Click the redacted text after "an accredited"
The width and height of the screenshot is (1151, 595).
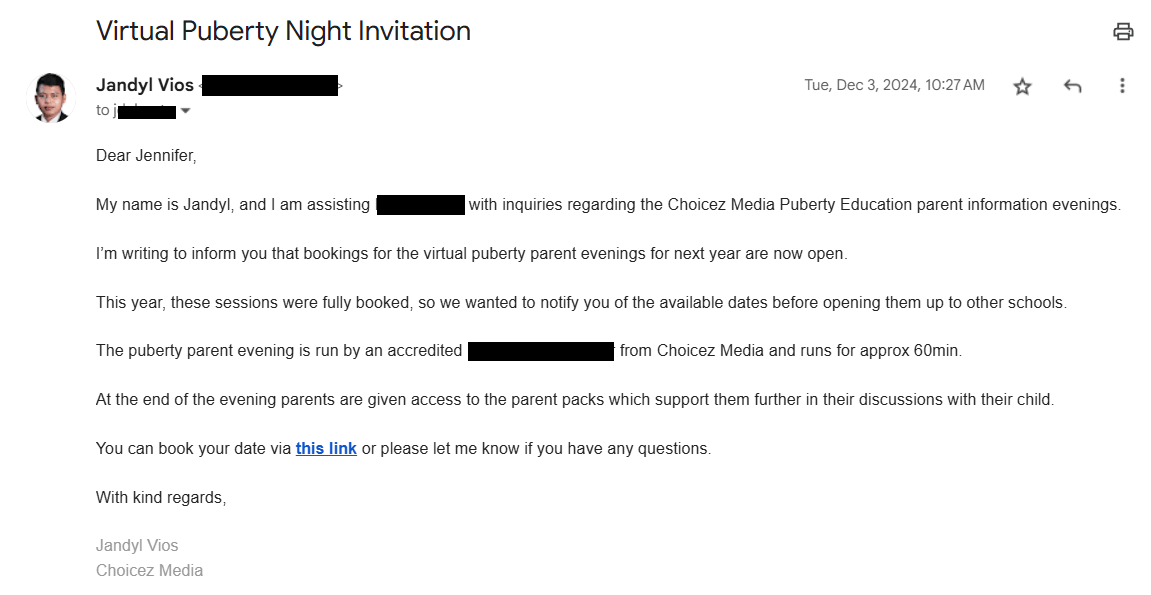coord(540,351)
